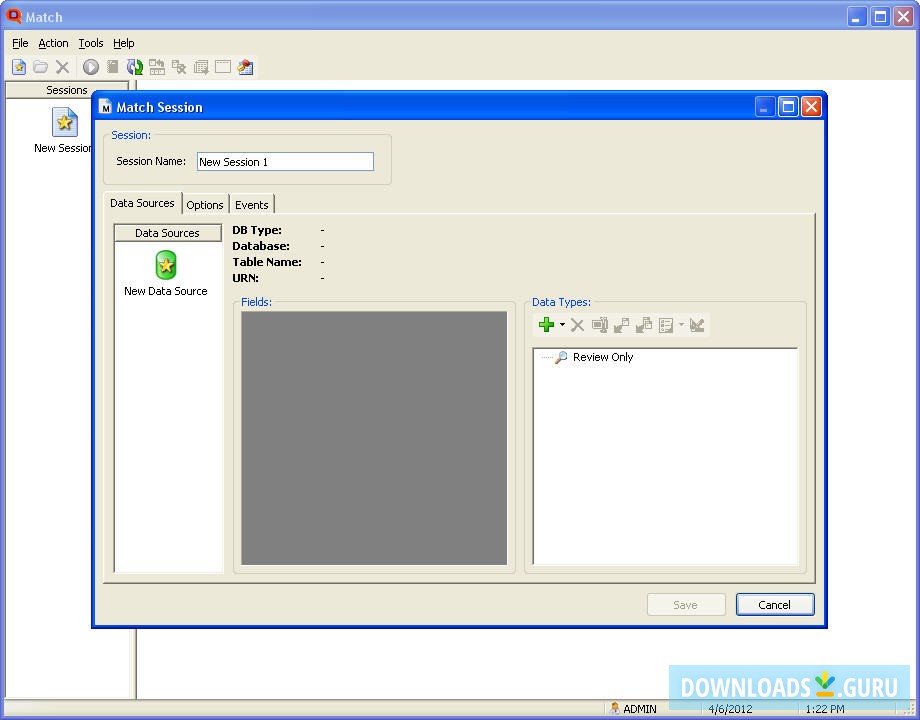
Task: Click the Sessions panel header
Action: coord(67,90)
